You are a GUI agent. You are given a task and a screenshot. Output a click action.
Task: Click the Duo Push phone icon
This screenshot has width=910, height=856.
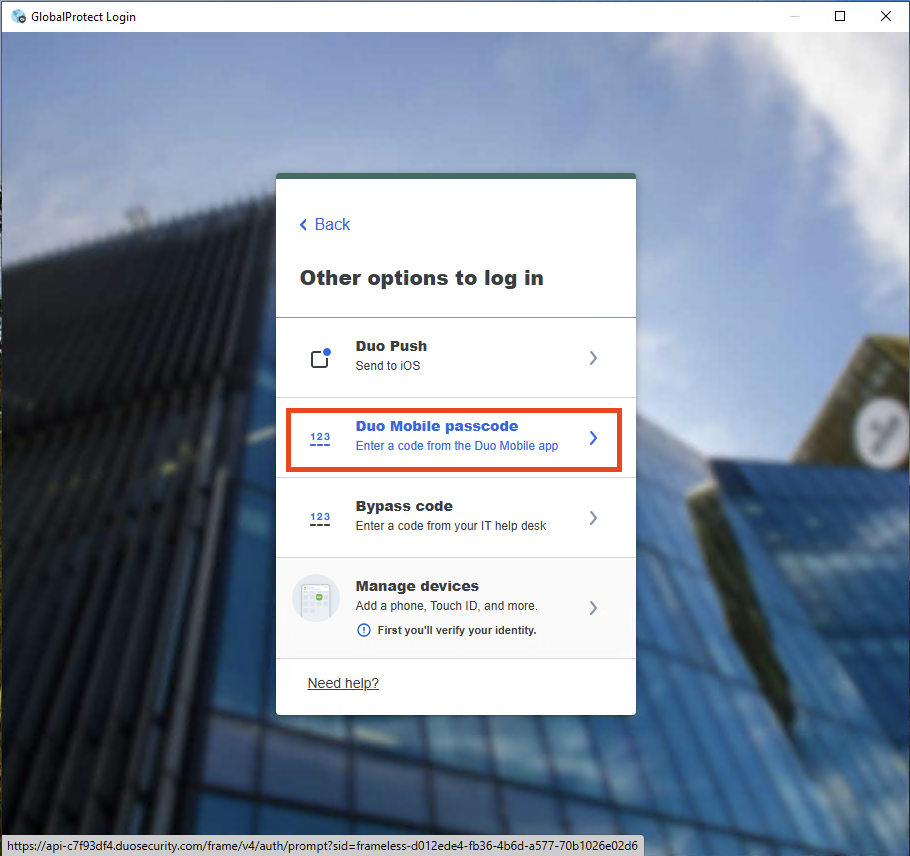pyautogui.click(x=320, y=358)
